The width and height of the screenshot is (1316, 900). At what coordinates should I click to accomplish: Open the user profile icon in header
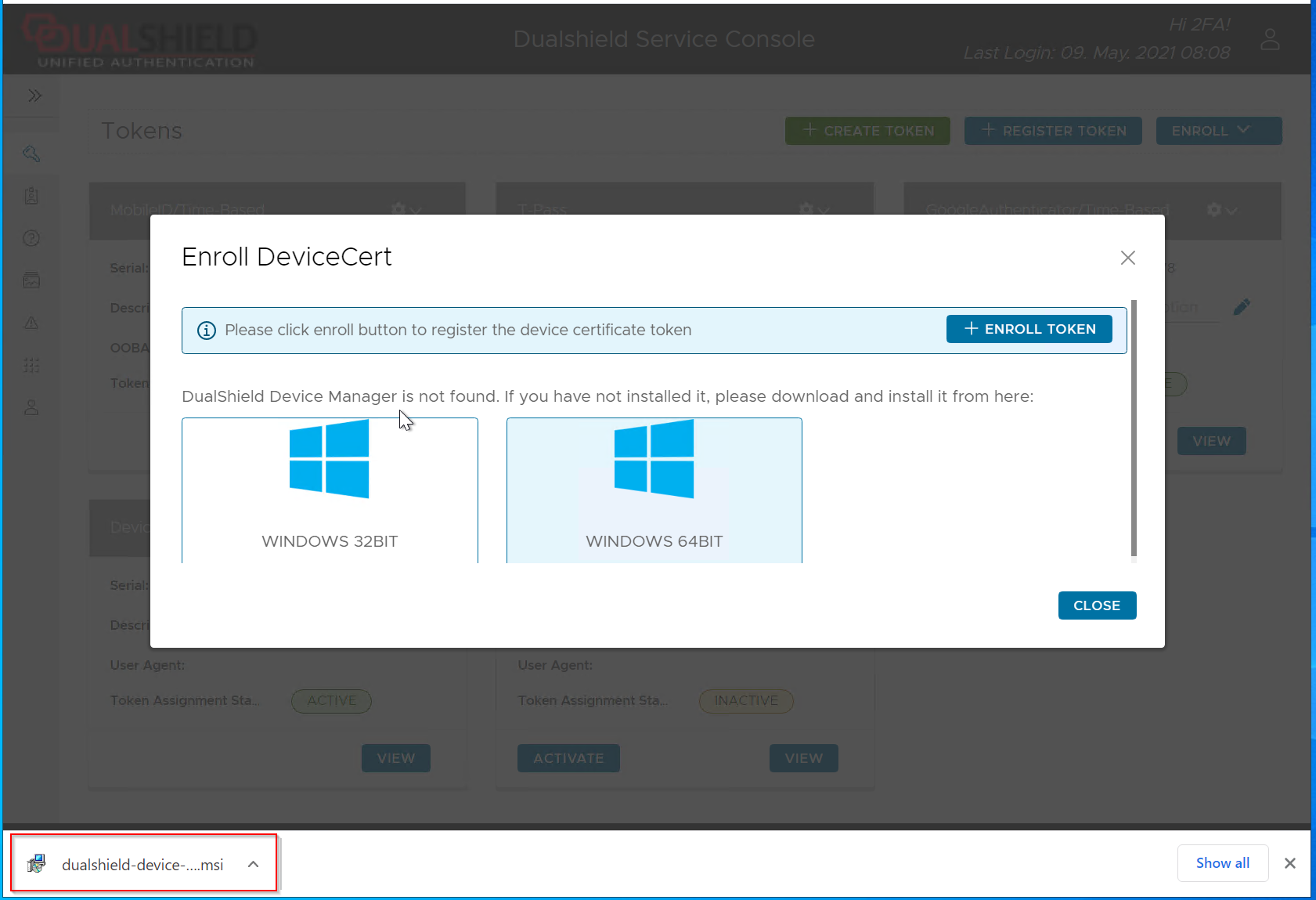coord(1270,39)
